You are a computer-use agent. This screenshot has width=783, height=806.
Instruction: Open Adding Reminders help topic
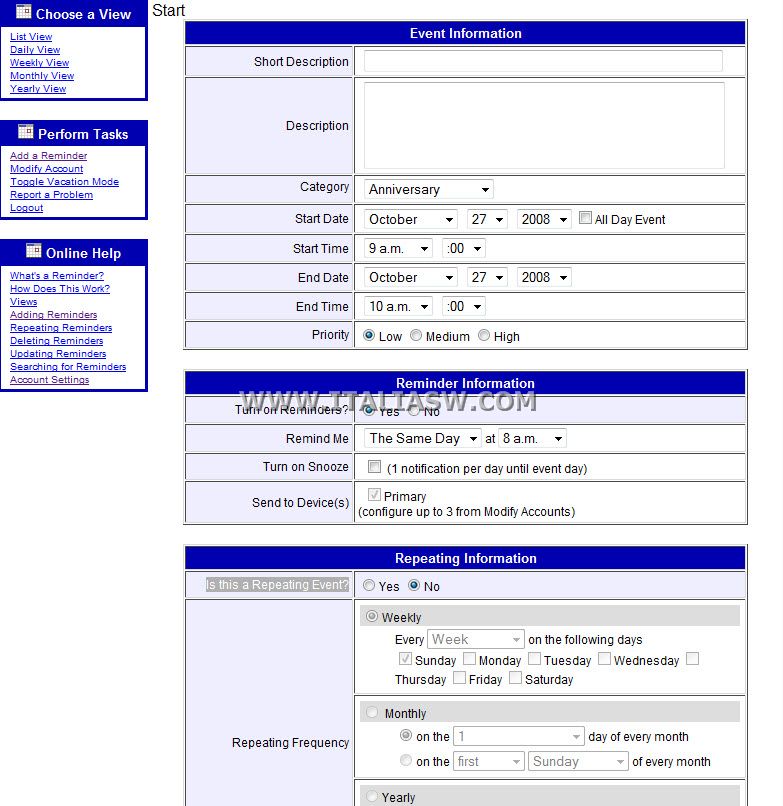point(53,315)
